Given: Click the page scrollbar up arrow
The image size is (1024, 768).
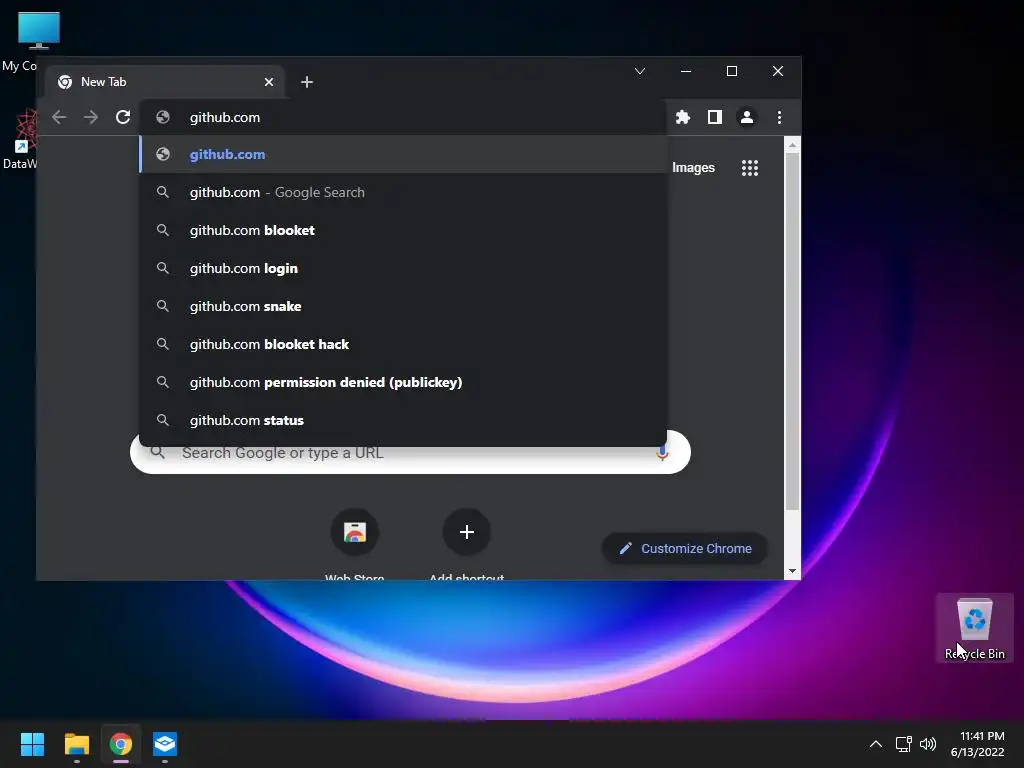Looking at the screenshot, I should [x=792, y=145].
